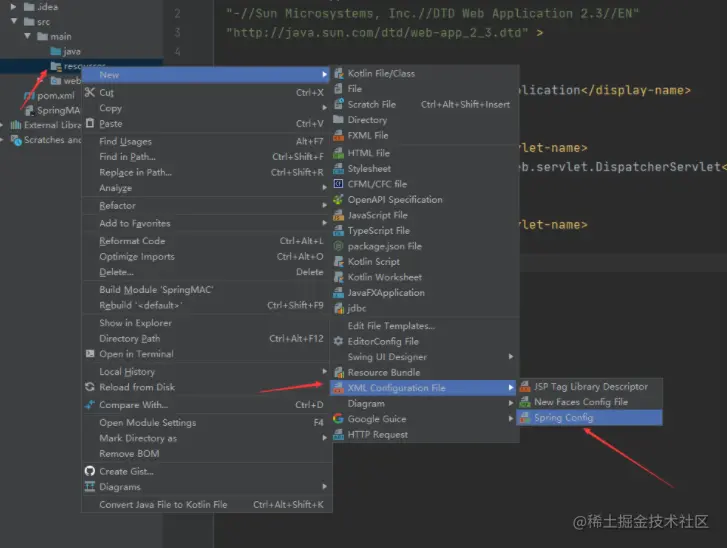Select Convert Java File to Kotlin File
The height and width of the screenshot is (548, 727).
pos(205,504)
